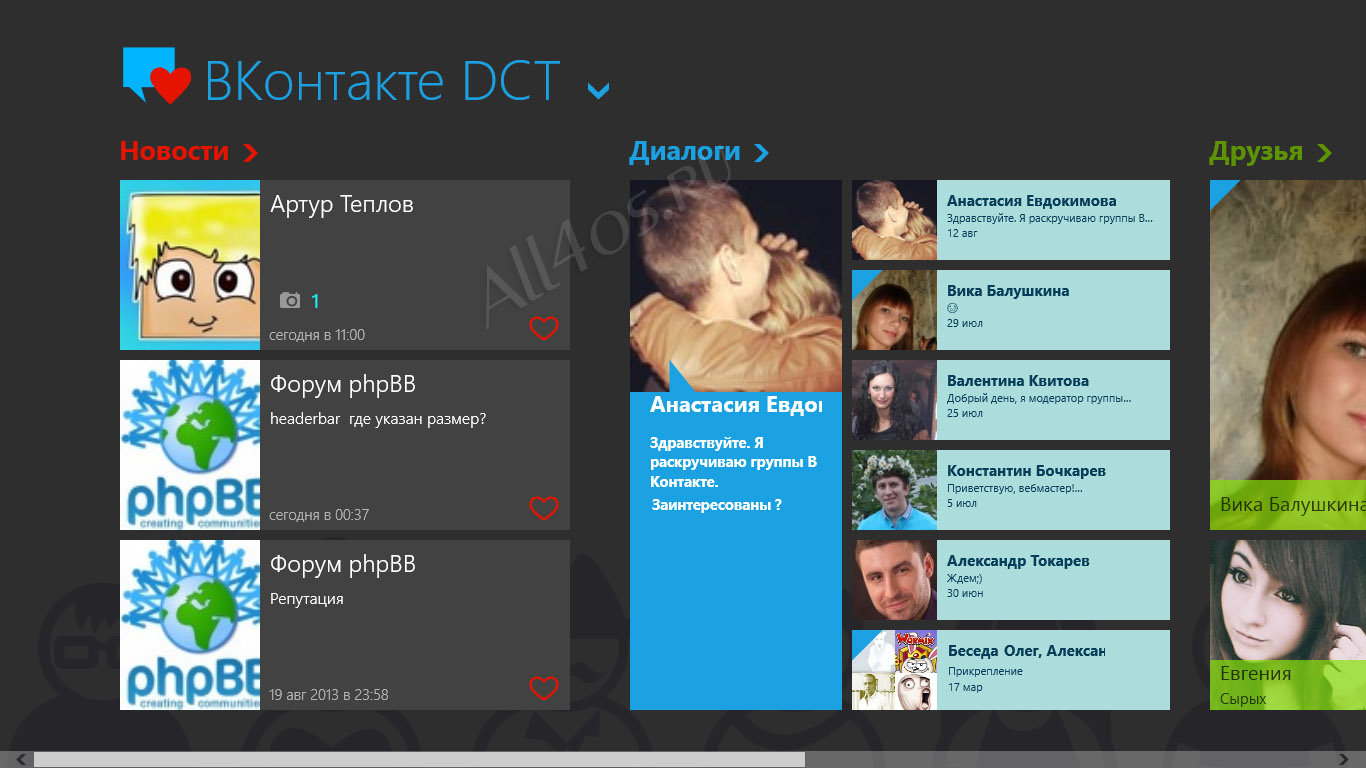Open dialog with Константин Бочкарев
Screen dimensions: 1366x768
[x=1011, y=490]
